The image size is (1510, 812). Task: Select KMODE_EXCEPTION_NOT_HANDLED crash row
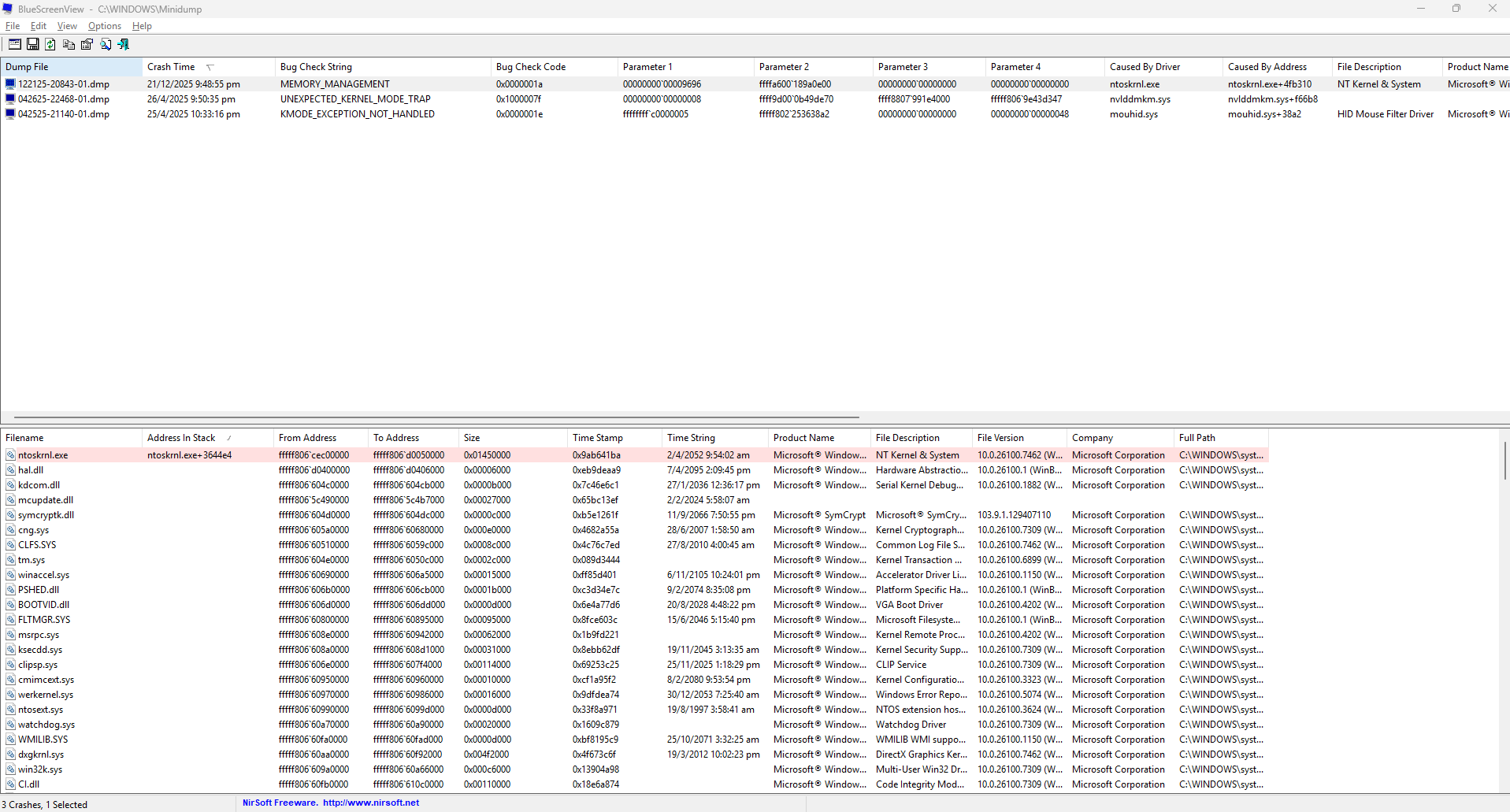[x=755, y=114]
